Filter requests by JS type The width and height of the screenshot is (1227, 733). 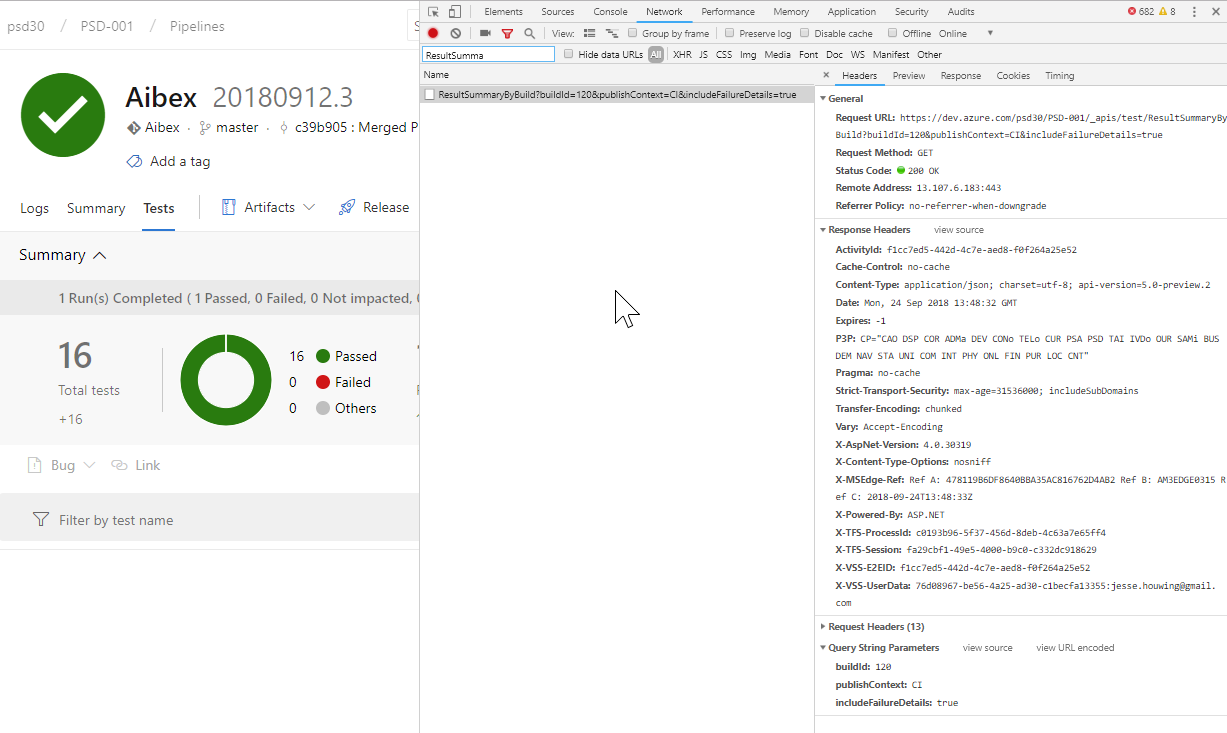[x=703, y=54]
